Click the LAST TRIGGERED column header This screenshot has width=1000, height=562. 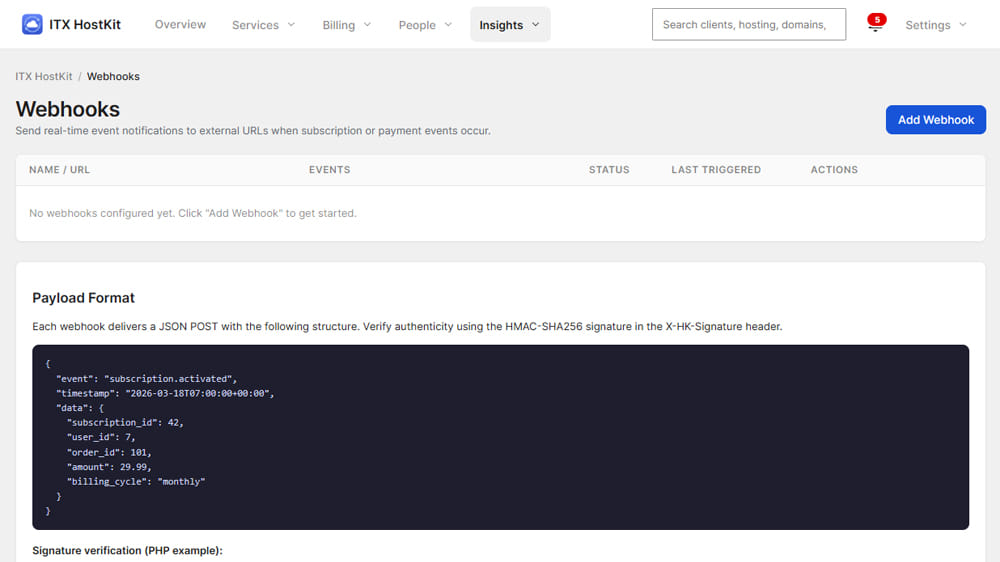[x=716, y=170]
